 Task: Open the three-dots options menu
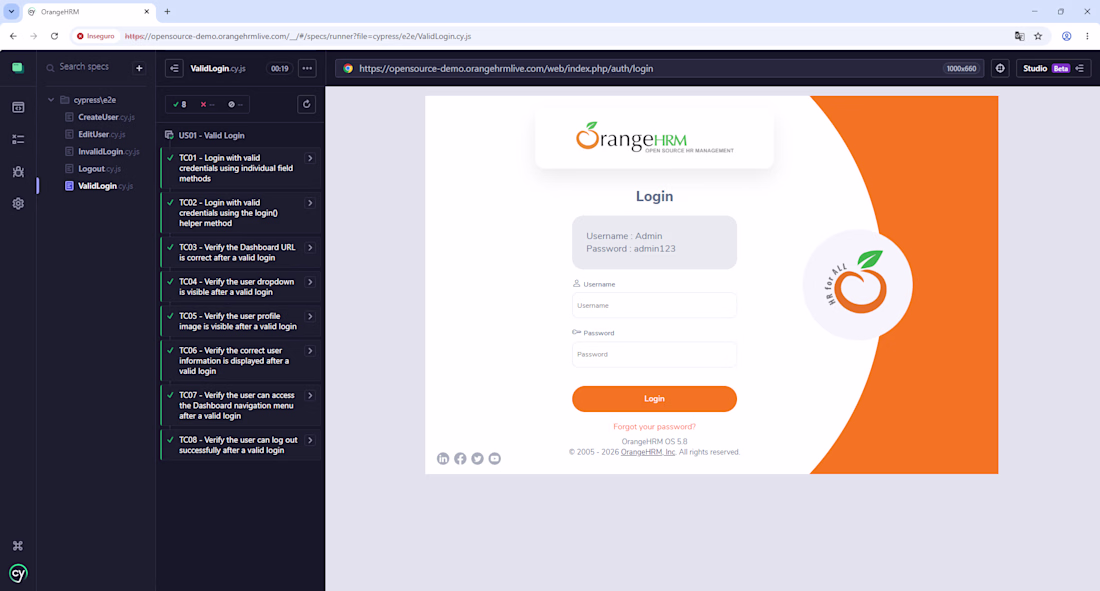click(x=307, y=68)
